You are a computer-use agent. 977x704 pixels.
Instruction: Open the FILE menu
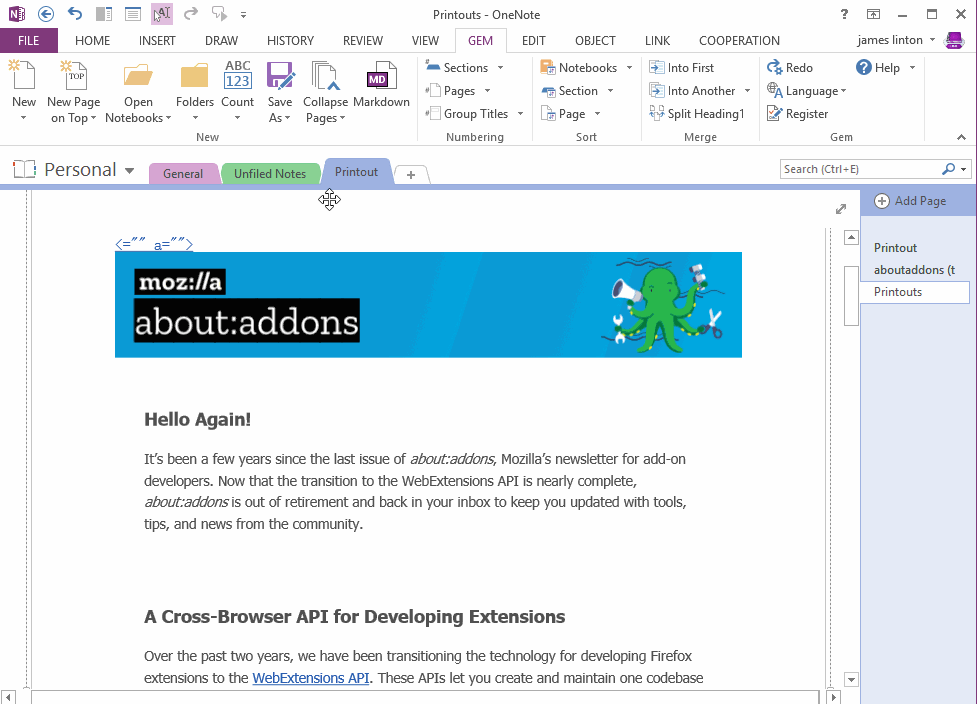tap(29, 40)
